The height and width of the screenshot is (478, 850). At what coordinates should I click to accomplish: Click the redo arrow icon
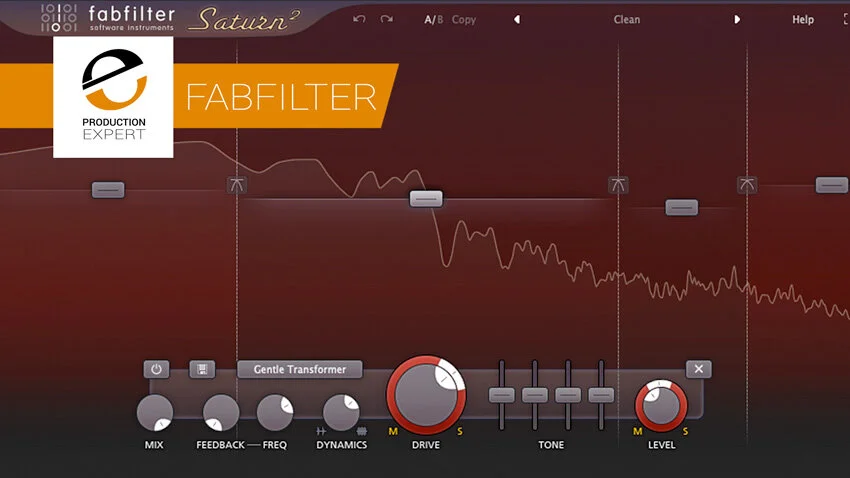(x=387, y=19)
